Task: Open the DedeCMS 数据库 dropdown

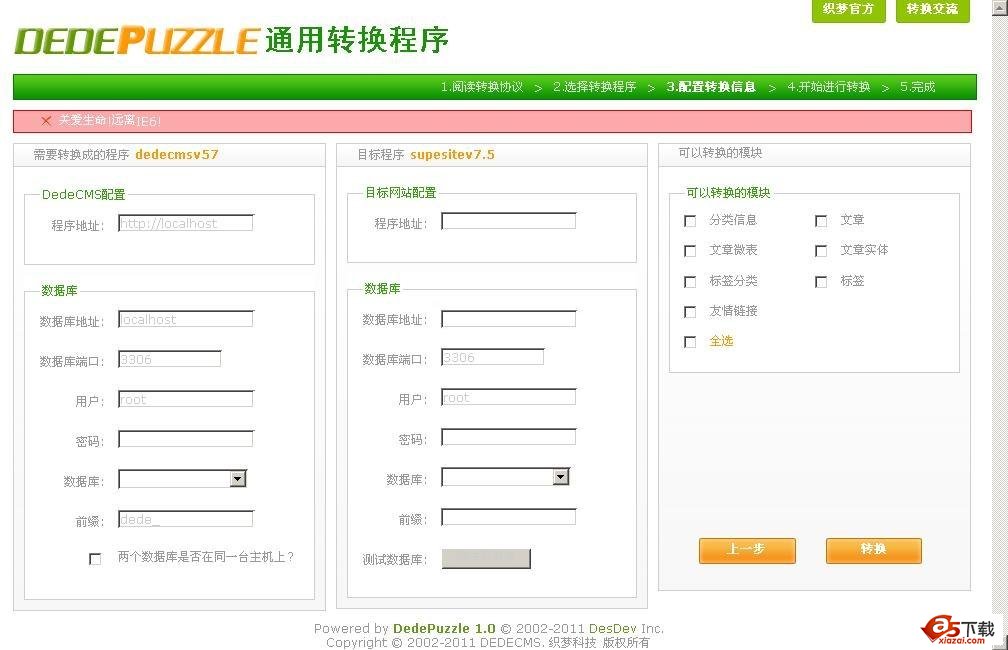Action: coord(183,479)
